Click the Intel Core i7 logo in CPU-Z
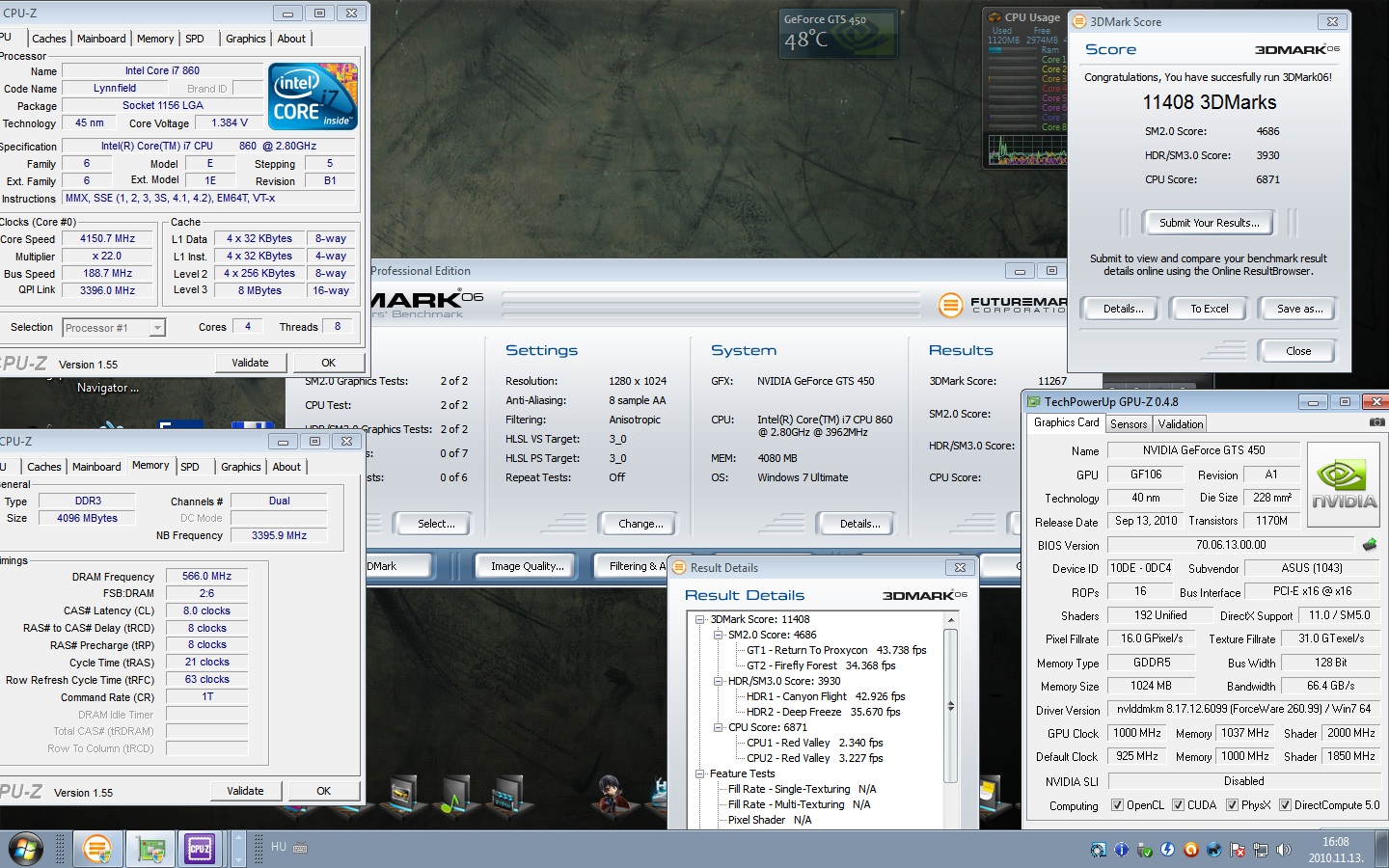The image size is (1389, 868). (x=313, y=96)
